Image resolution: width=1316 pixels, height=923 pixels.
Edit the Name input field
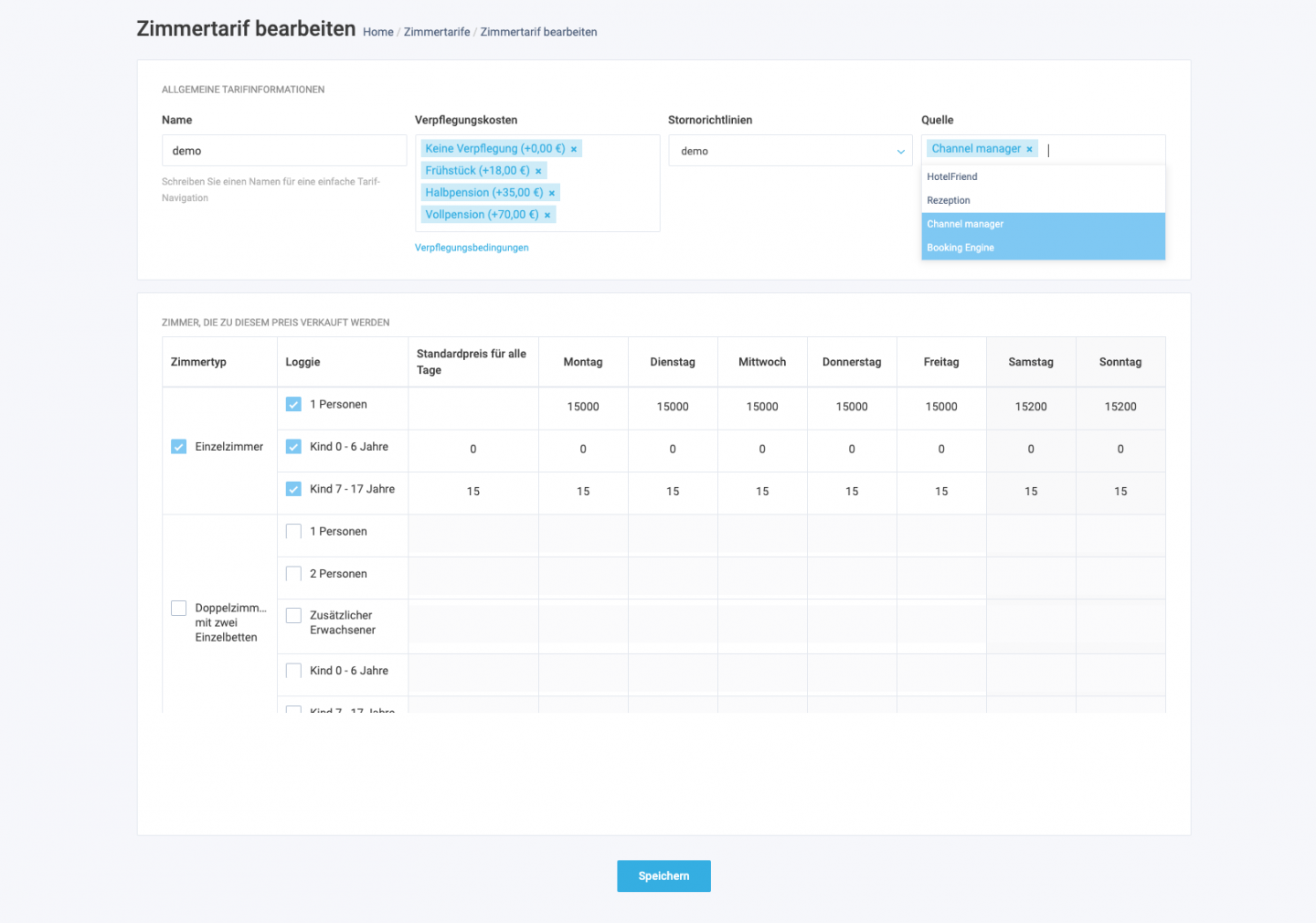(284, 151)
